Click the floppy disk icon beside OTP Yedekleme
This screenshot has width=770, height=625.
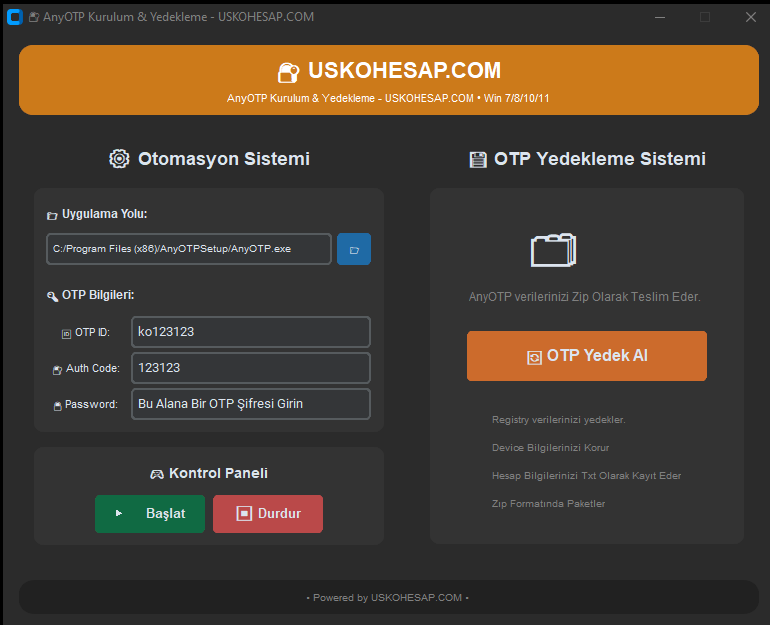(x=478, y=160)
